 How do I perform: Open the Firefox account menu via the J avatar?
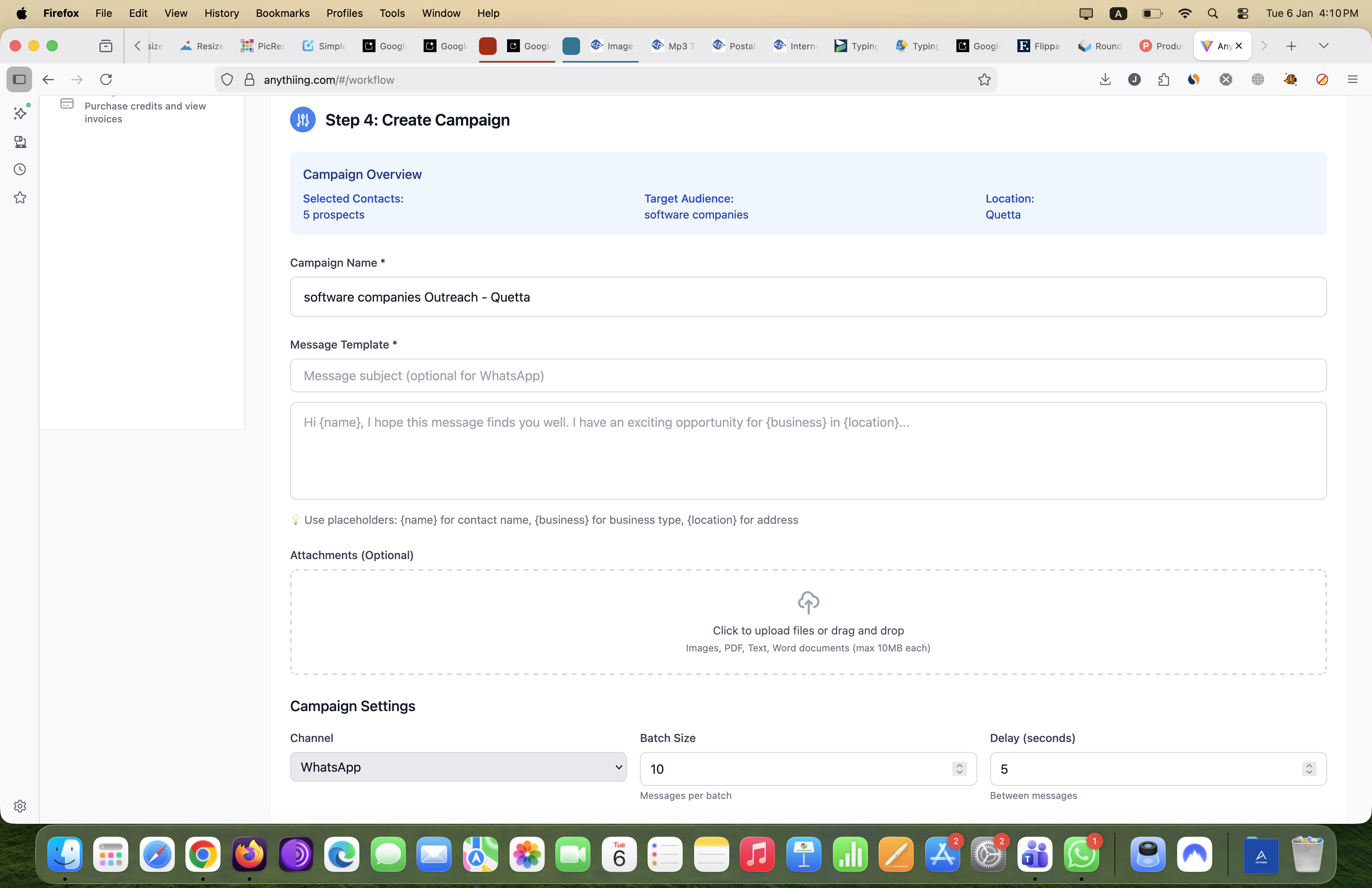tap(1135, 79)
